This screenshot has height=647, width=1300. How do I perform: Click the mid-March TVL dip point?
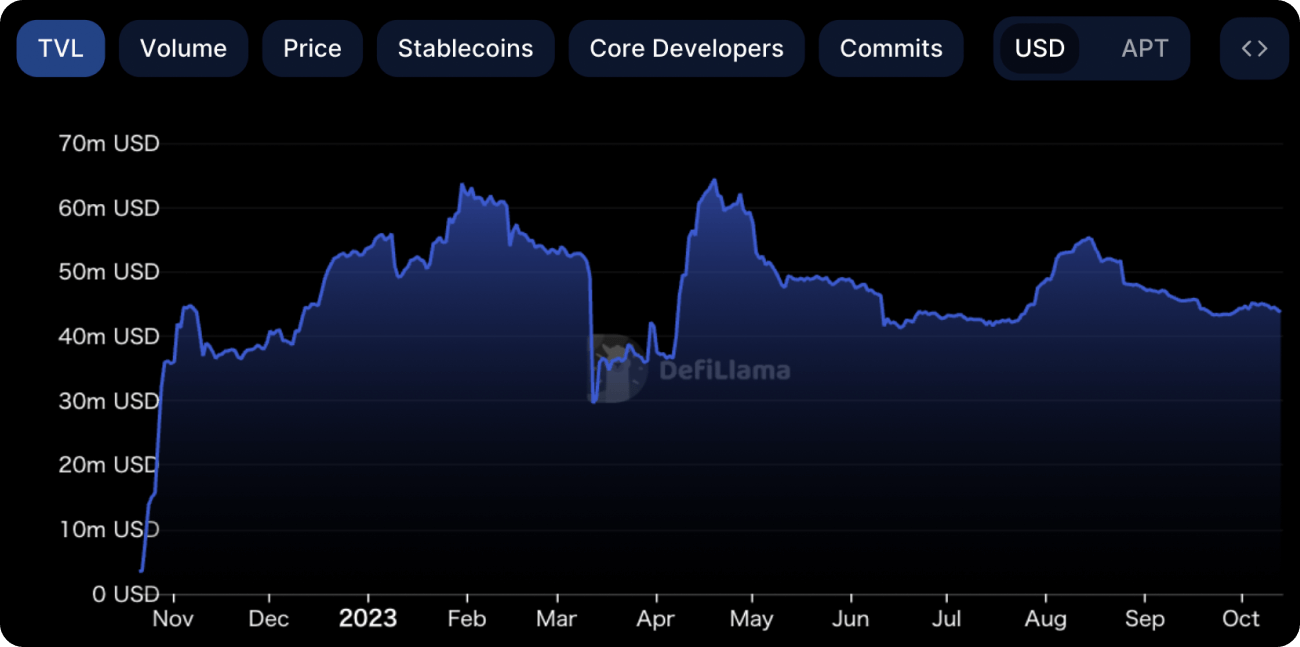click(x=594, y=400)
